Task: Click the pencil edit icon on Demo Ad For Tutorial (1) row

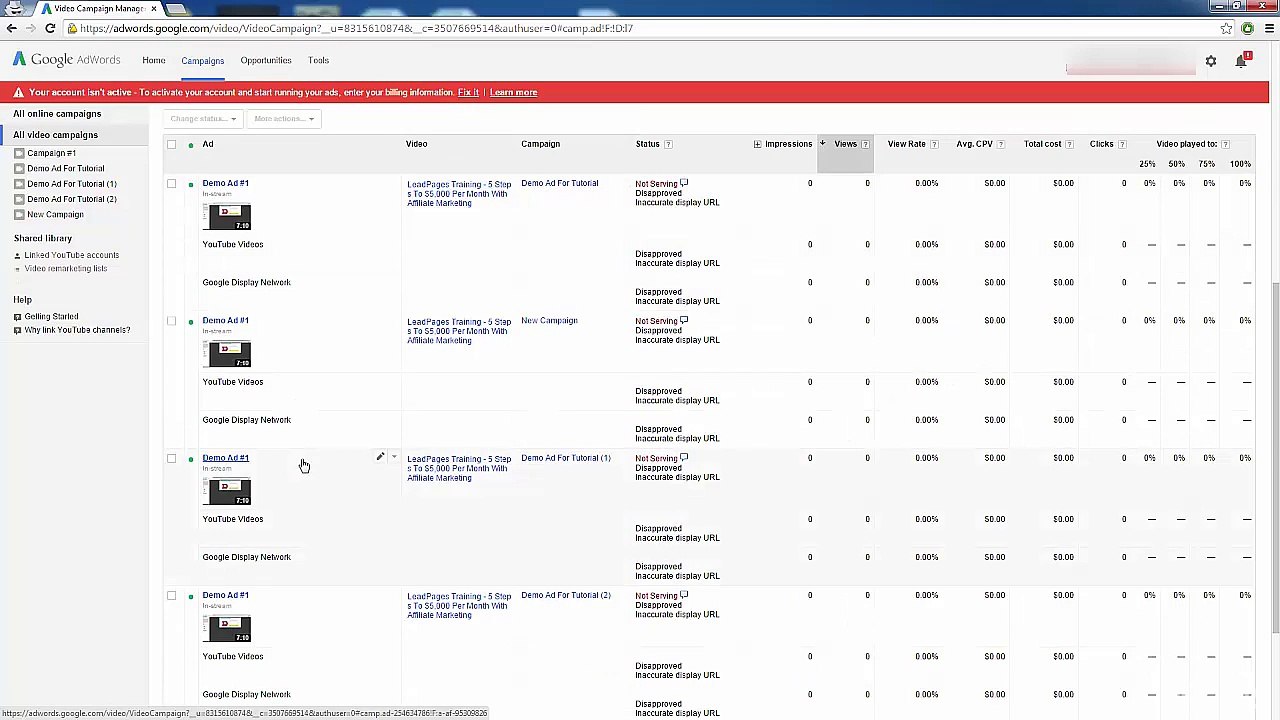Action: pyautogui.click(x=380, y=457)
